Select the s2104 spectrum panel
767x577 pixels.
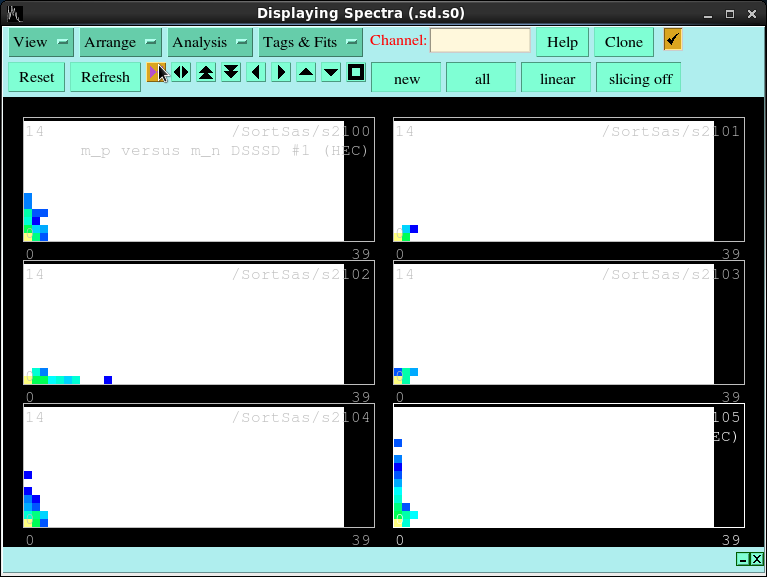coord(199,466)
